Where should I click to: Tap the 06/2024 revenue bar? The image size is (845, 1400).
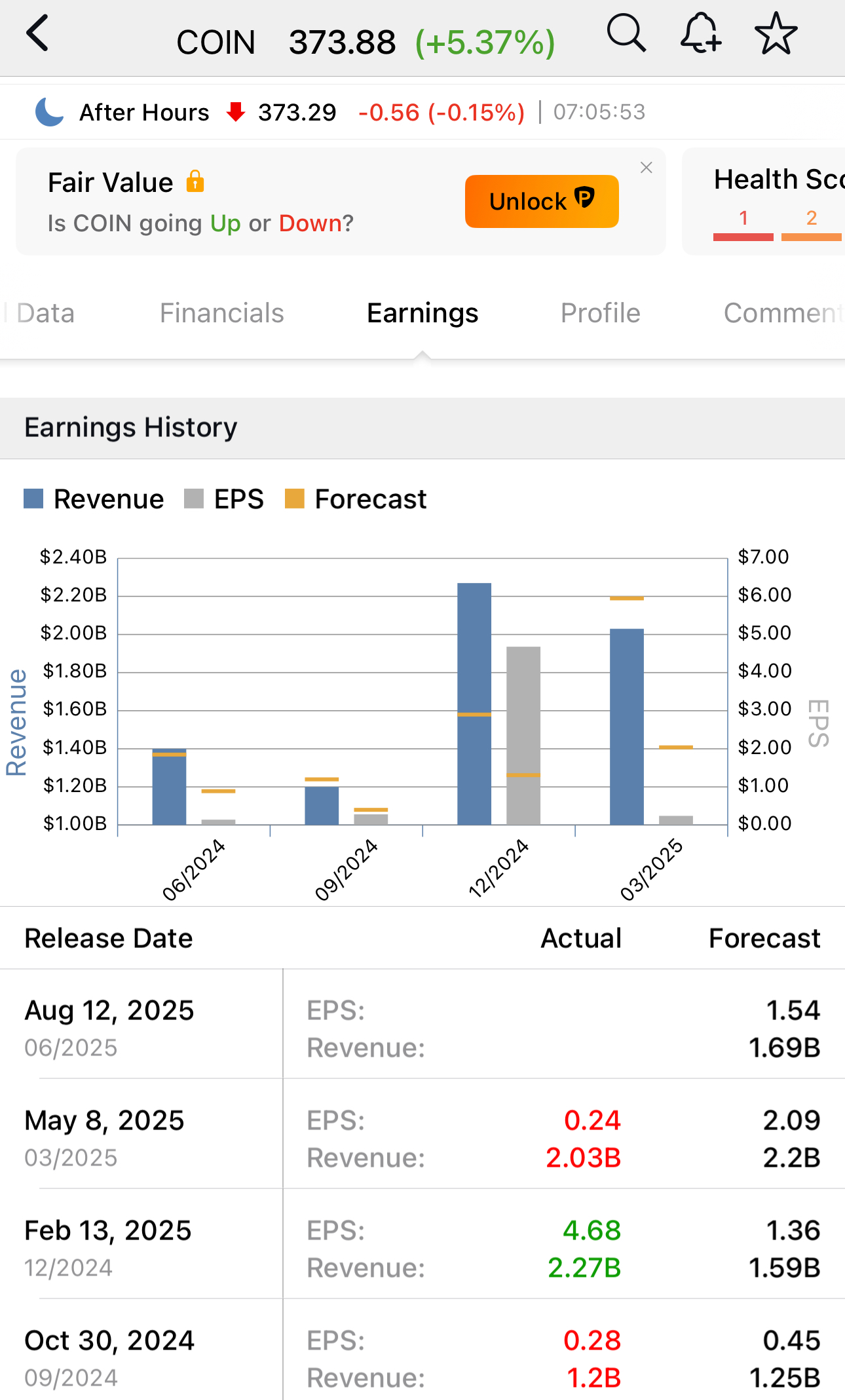click(169, 787)
